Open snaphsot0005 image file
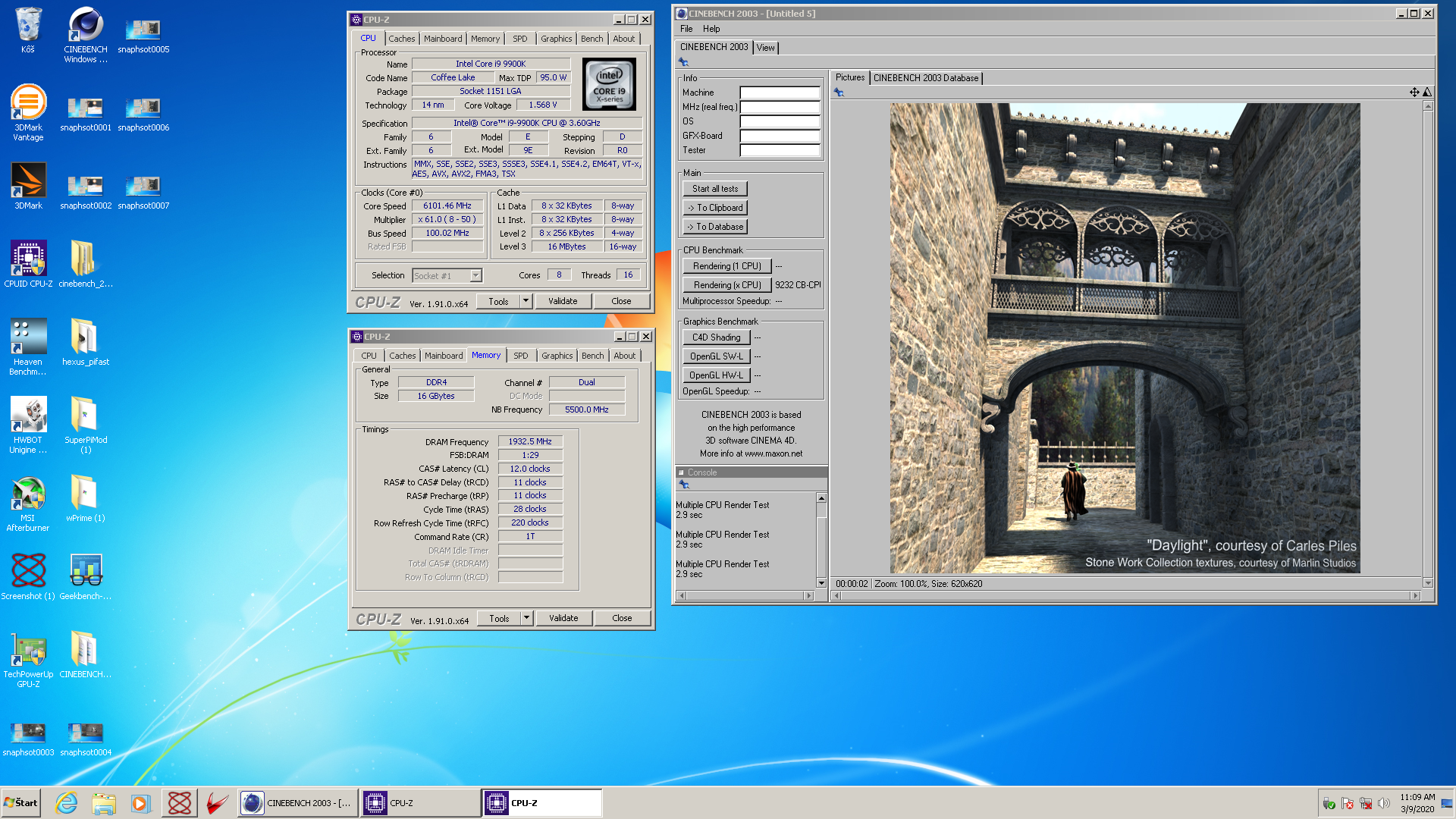The image size is (1456, 819). pos(143,35)
